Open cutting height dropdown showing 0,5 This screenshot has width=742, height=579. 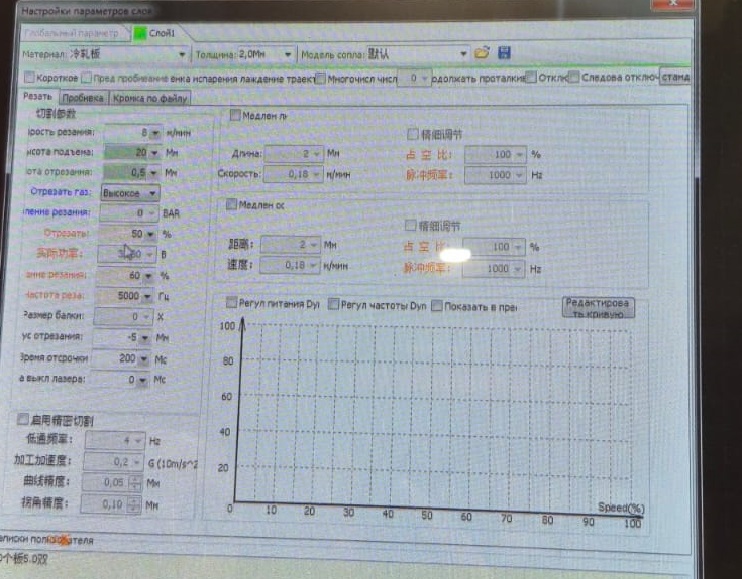click(152, 173)
